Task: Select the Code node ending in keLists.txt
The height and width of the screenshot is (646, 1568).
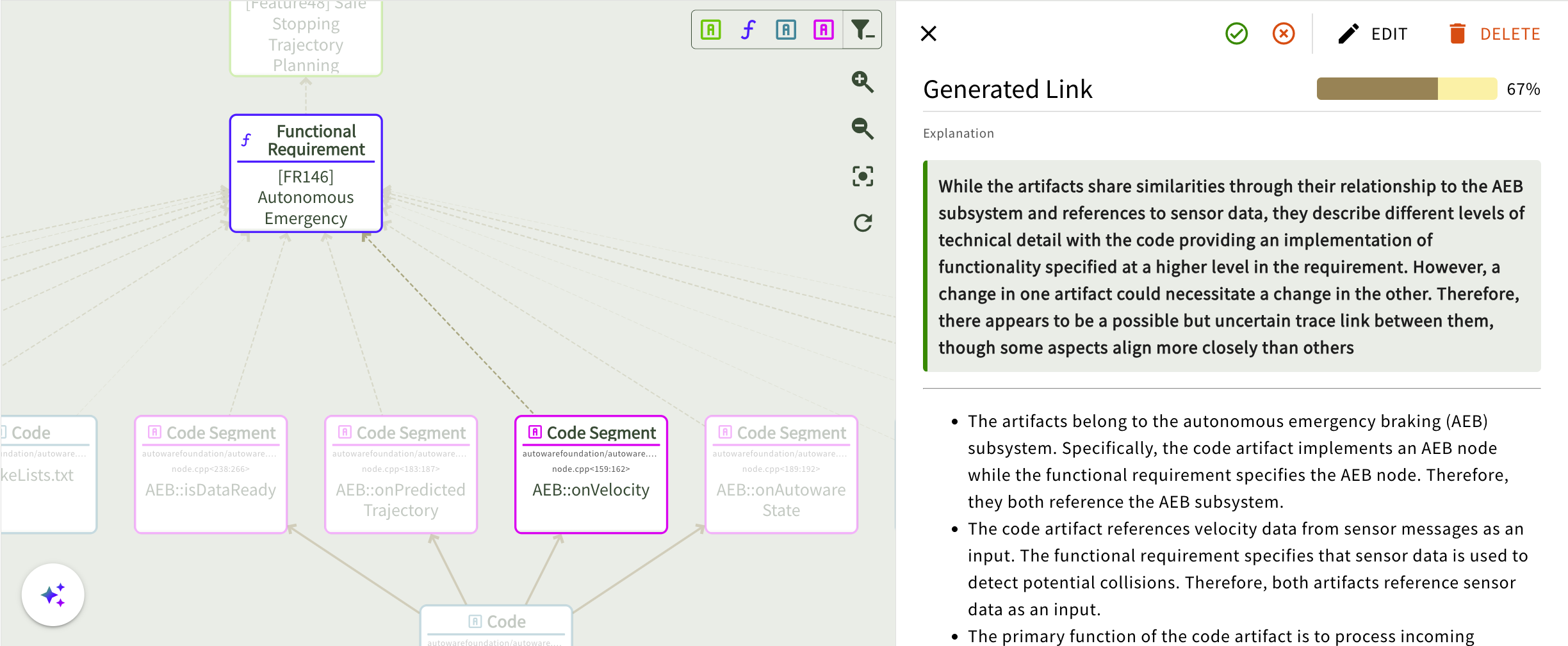Action: click(49, 474)
